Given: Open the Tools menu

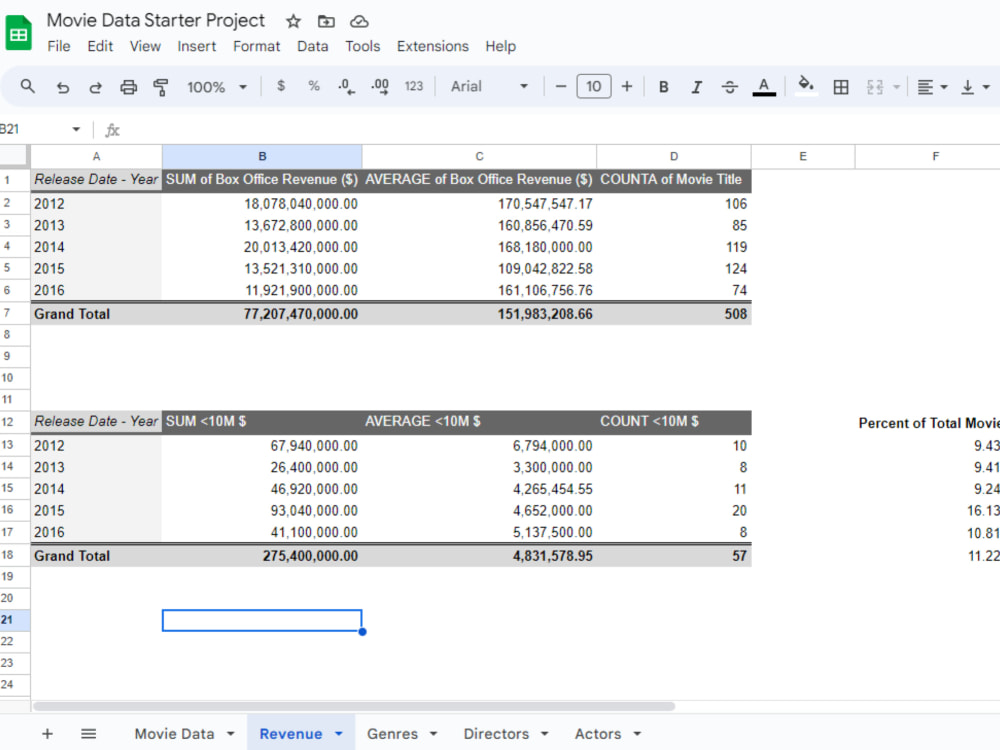Looking at the screenshot, I should coord(362,47).
